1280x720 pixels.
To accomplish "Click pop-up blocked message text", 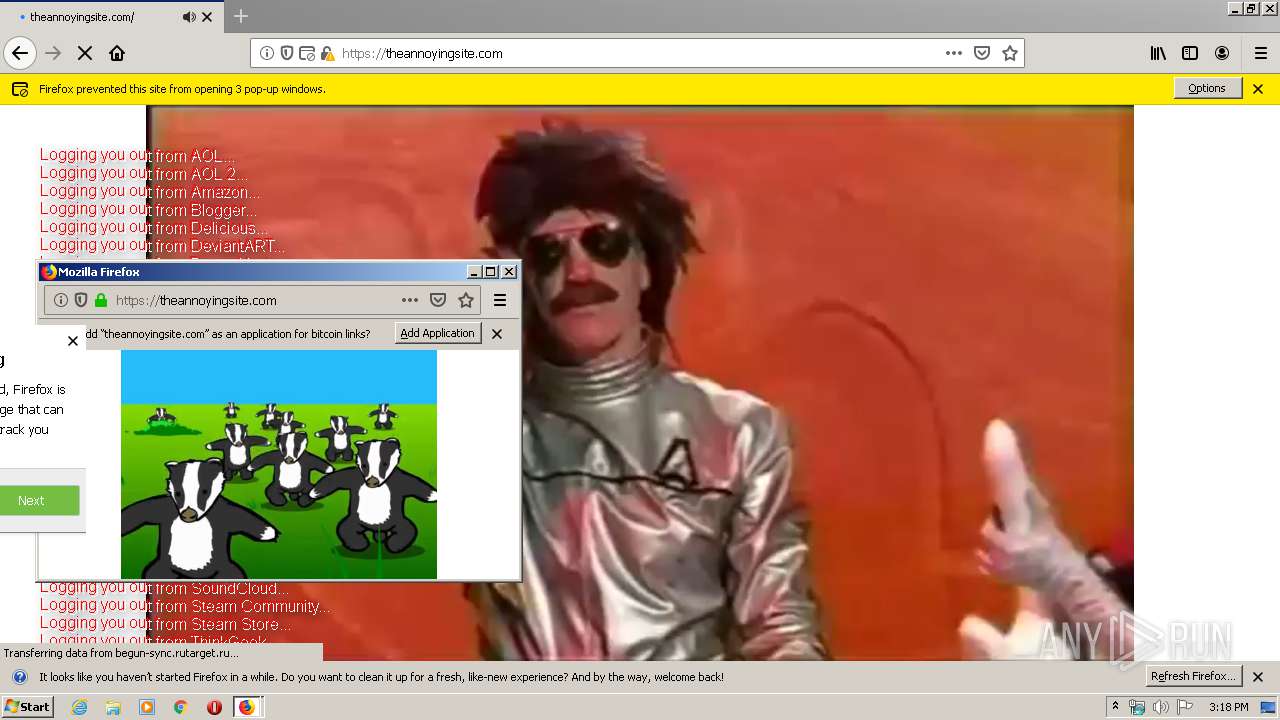I will click(182, 89).
